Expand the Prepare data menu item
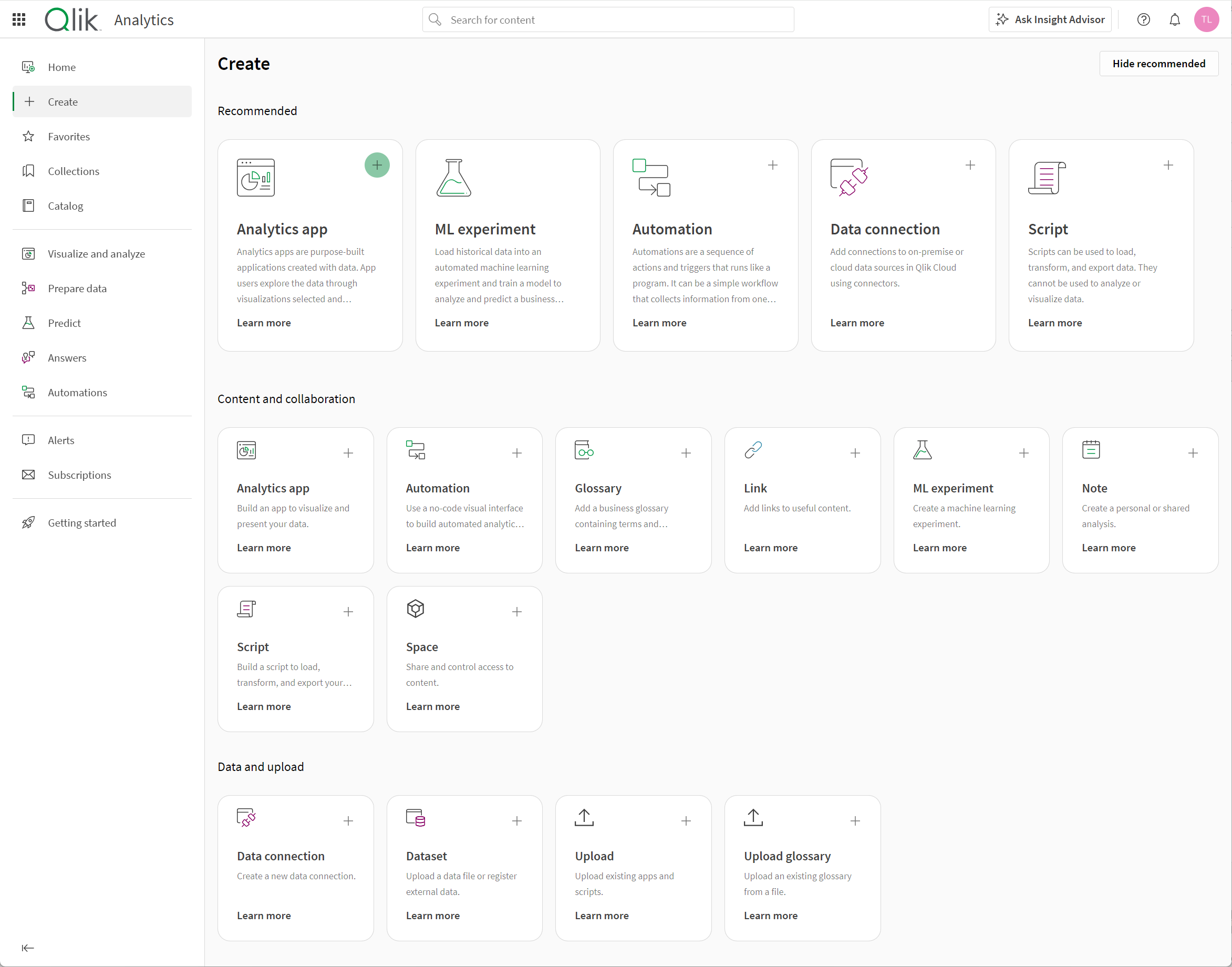The height and width of the screenshot is (967, 1232). 77,288
